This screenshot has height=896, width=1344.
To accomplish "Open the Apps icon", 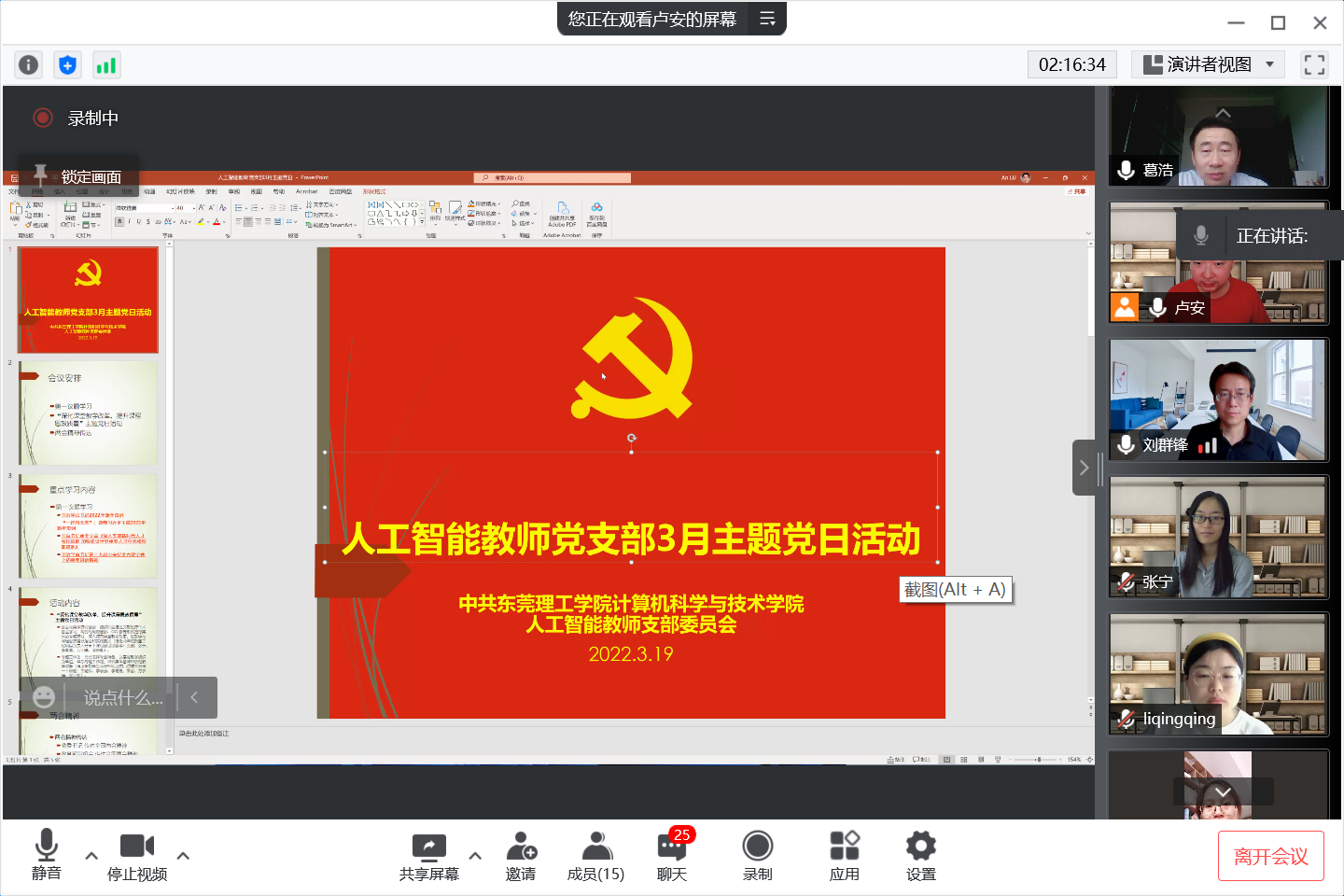I will click(x=844, y=856).
